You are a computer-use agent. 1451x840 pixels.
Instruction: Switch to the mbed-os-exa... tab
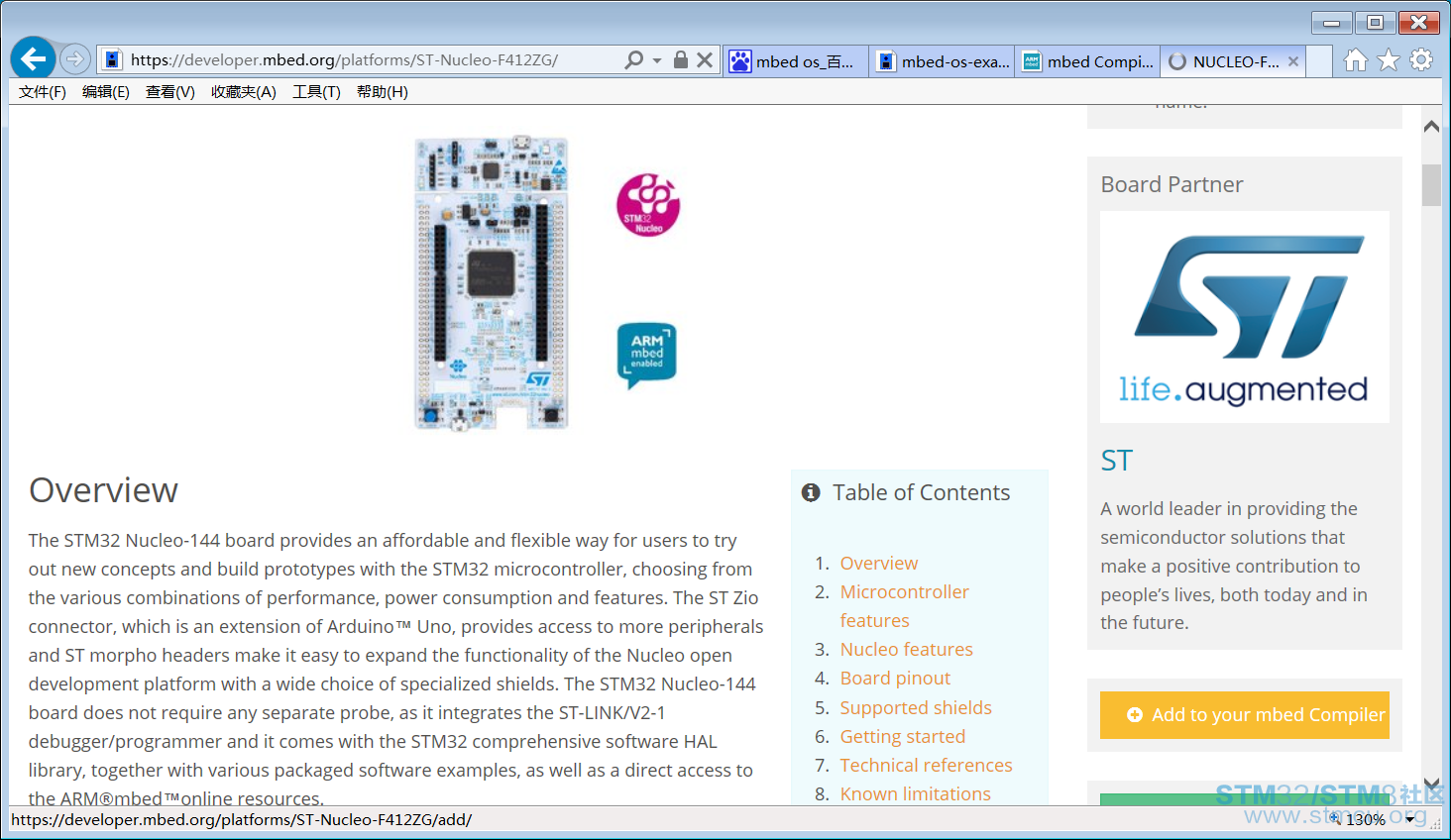coord(943,61)
